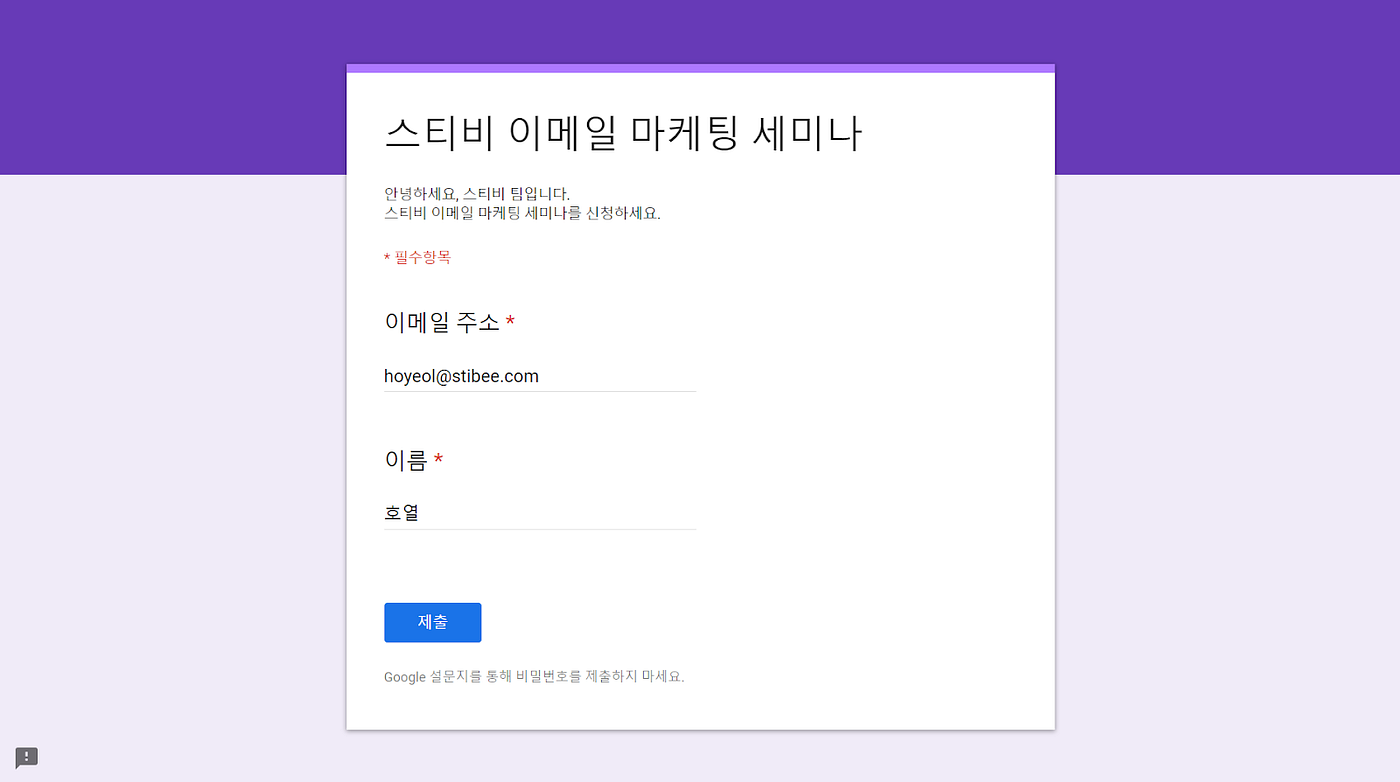Image resolution: width=1400 pixels, height=782 pixels.
Task: Click the 이메일 주소 question label
Action: coord(450,322)
